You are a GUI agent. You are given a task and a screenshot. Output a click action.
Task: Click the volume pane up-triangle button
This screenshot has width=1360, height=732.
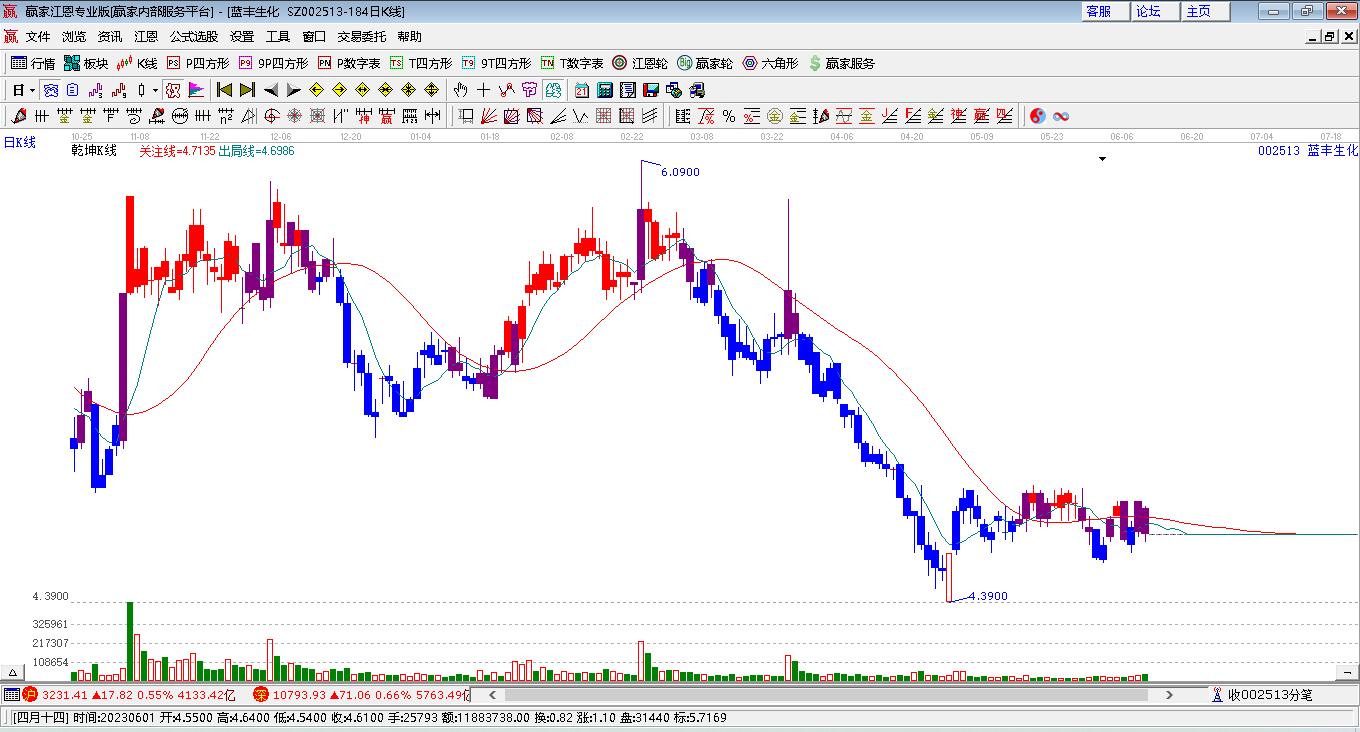[13, 672]
